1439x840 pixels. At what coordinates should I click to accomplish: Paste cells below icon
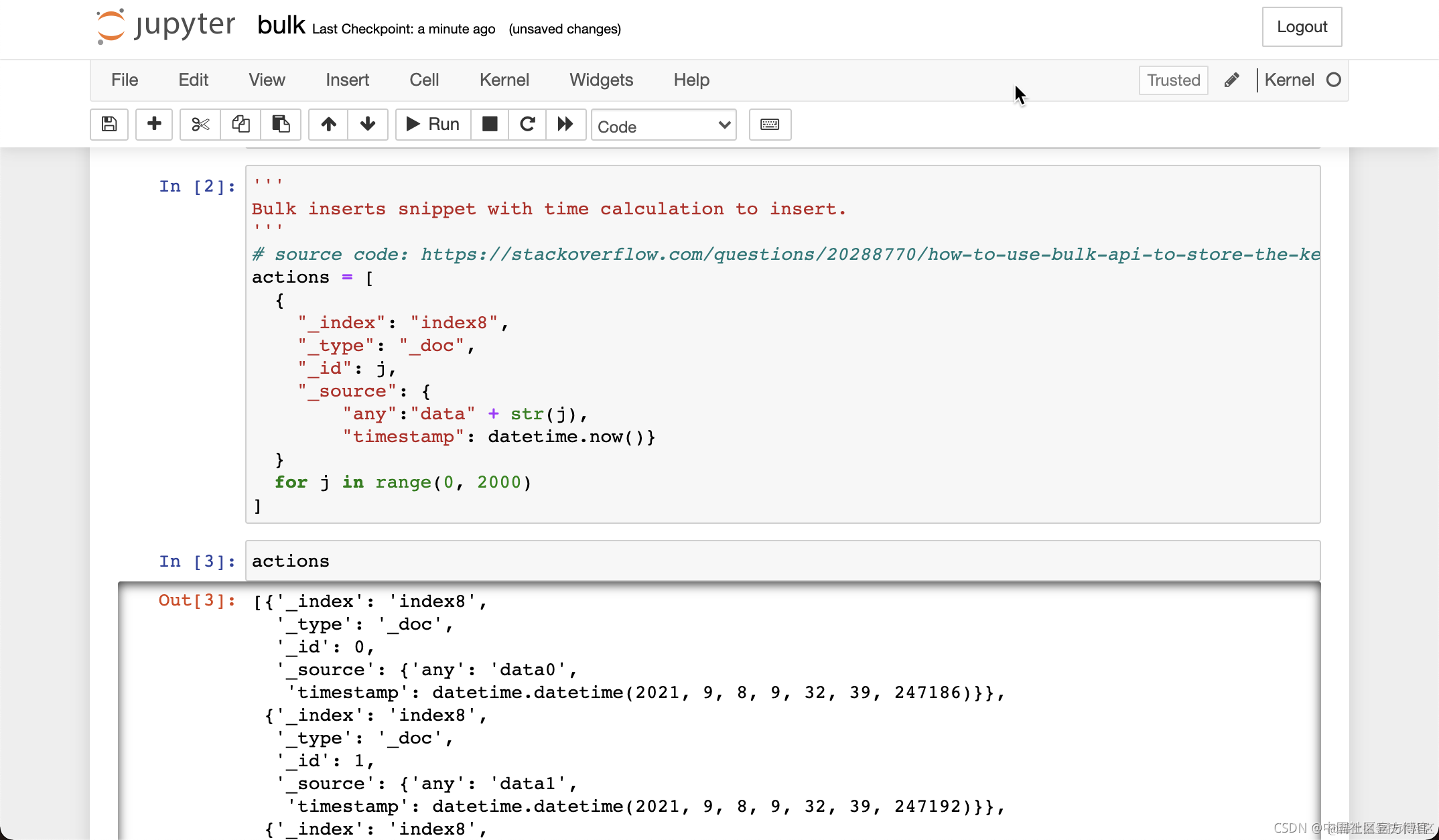pos(281,125)
